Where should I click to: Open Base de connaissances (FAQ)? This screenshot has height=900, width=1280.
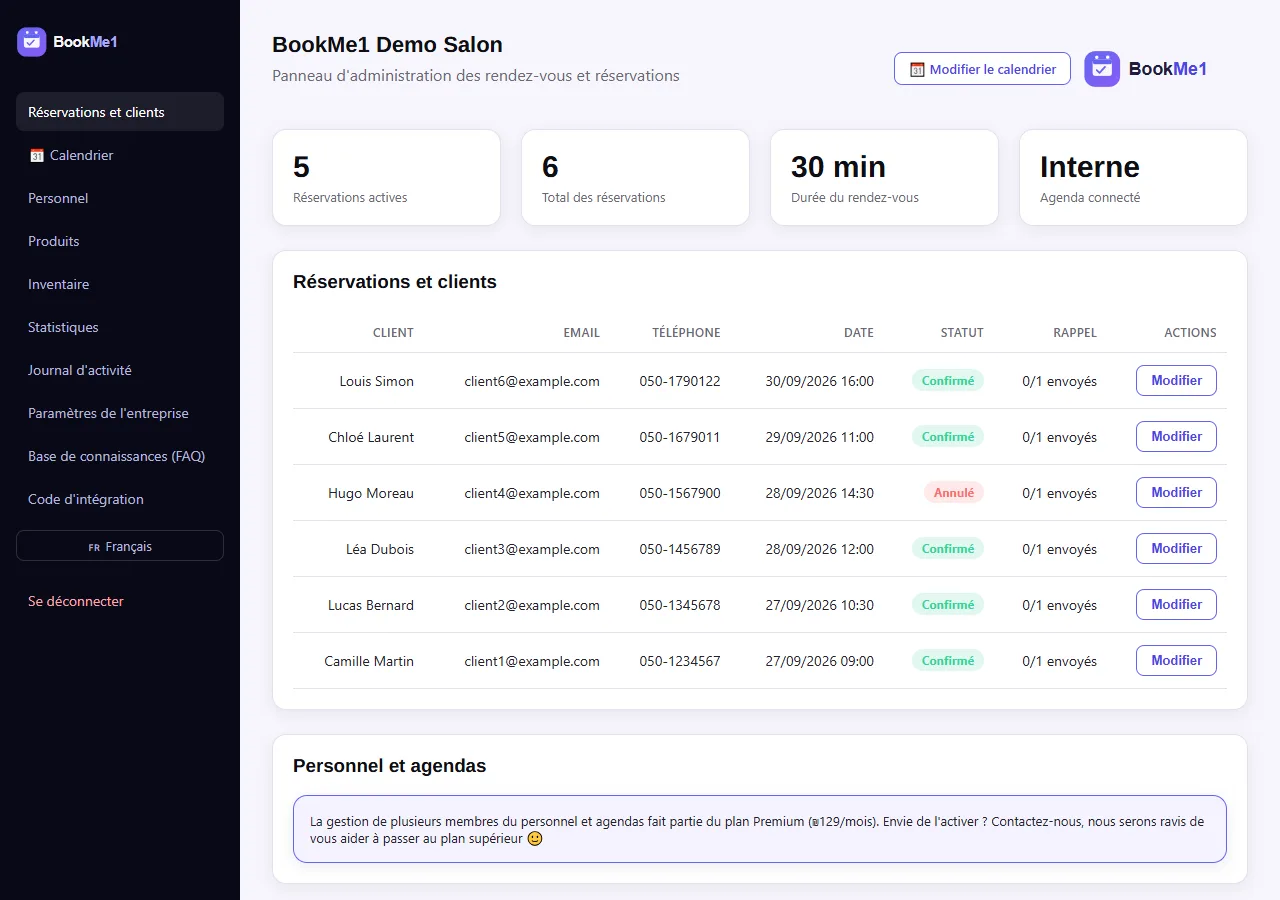click(x=120, y=456)
